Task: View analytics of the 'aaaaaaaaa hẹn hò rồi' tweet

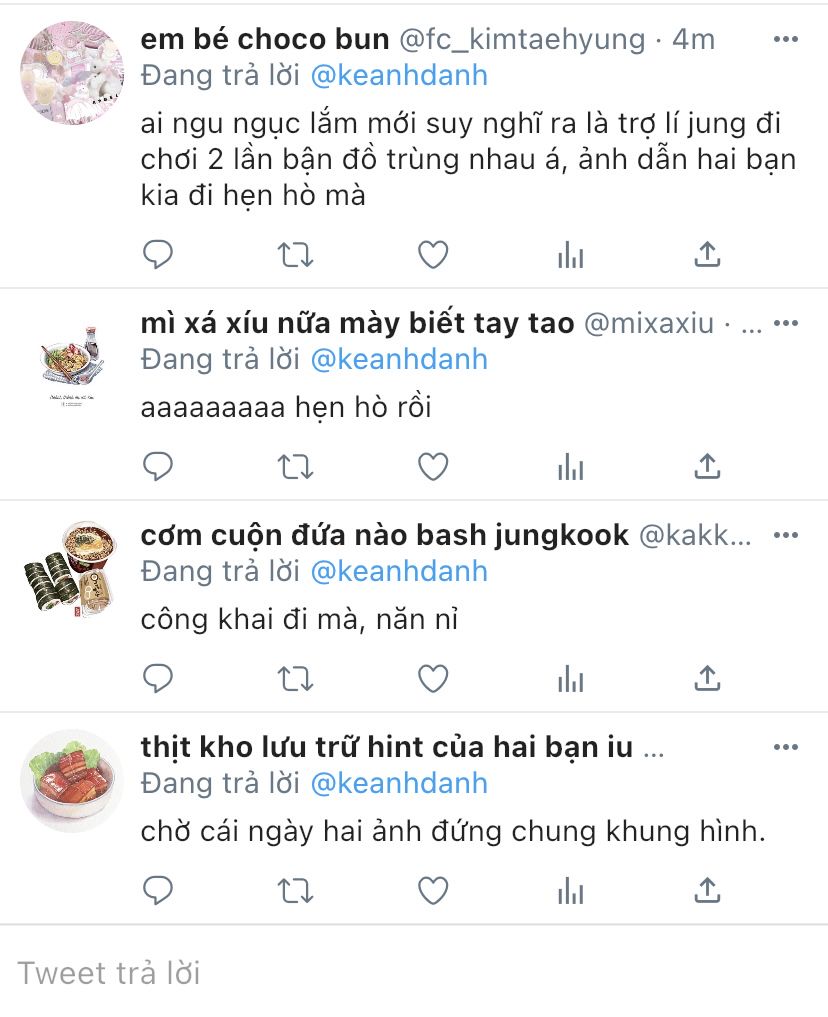Action: pos(571,466)
